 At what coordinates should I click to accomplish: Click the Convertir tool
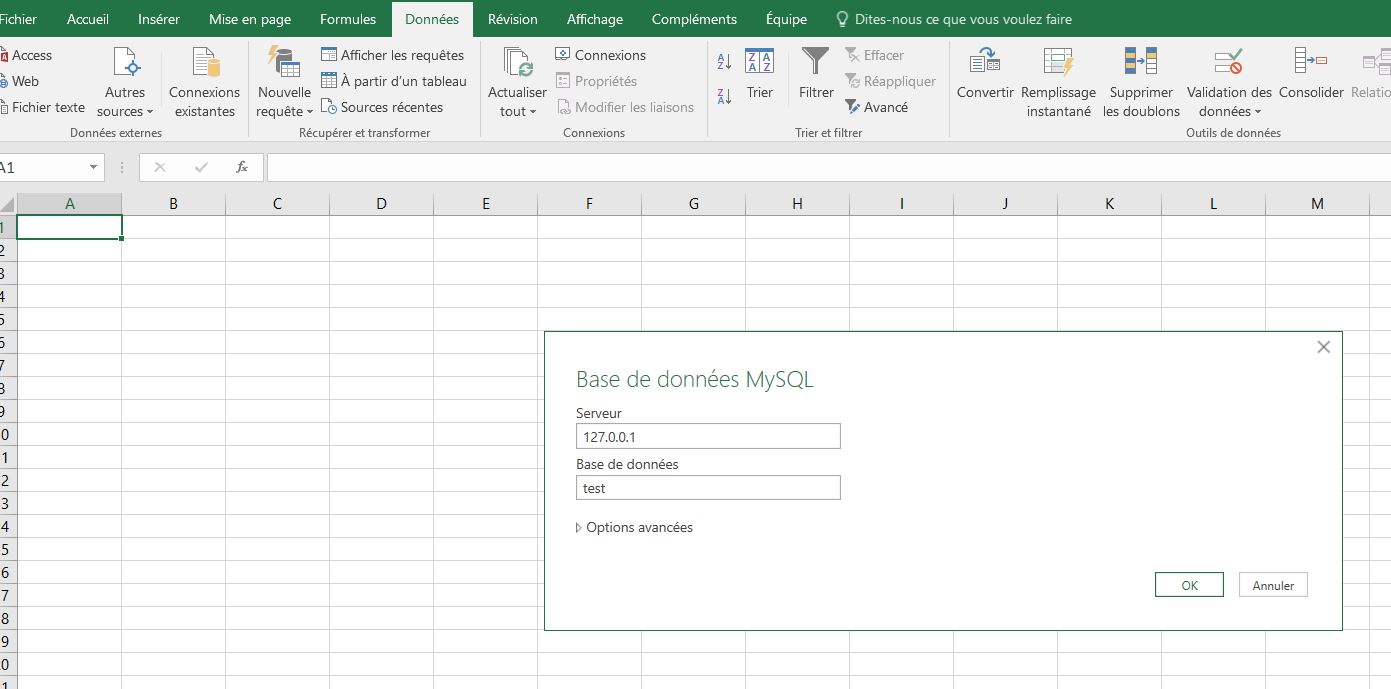click(x=985, y=74)
